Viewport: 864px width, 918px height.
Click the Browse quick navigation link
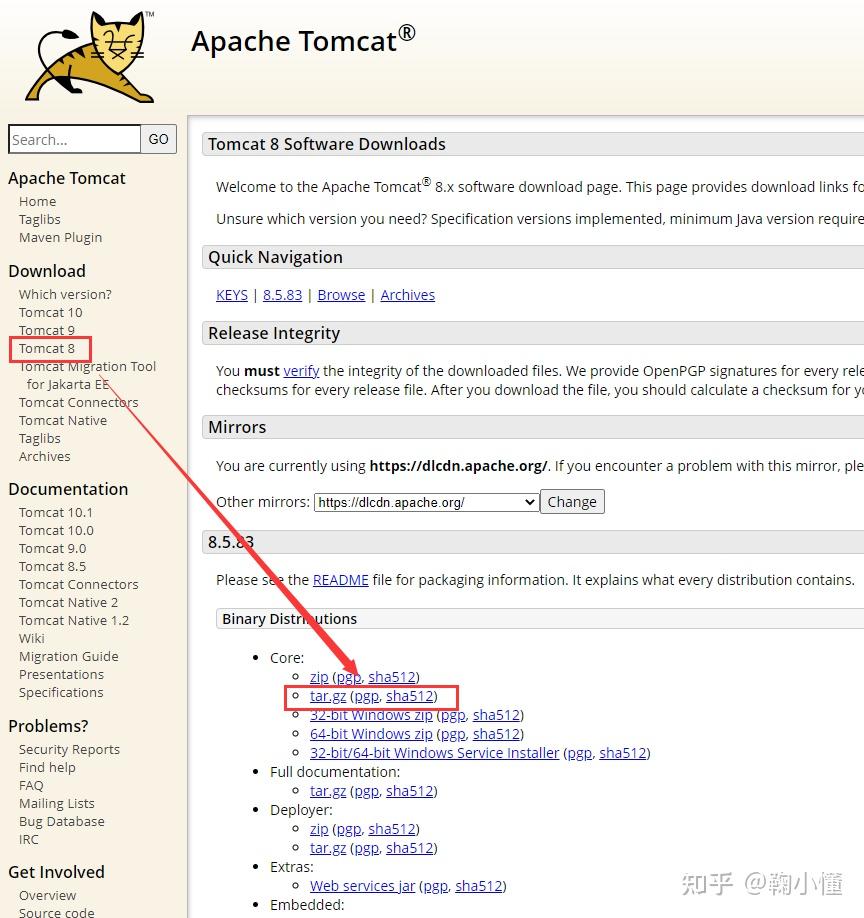pyautogui.click(x=341, y=295)
